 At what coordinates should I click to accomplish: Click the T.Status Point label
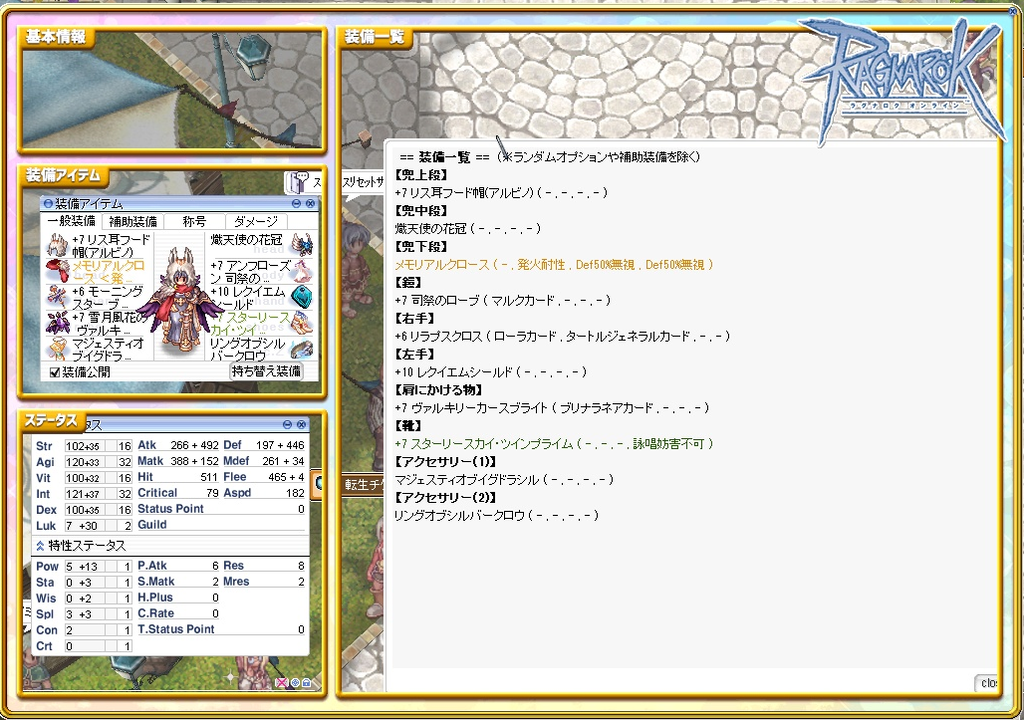(176, 629)
